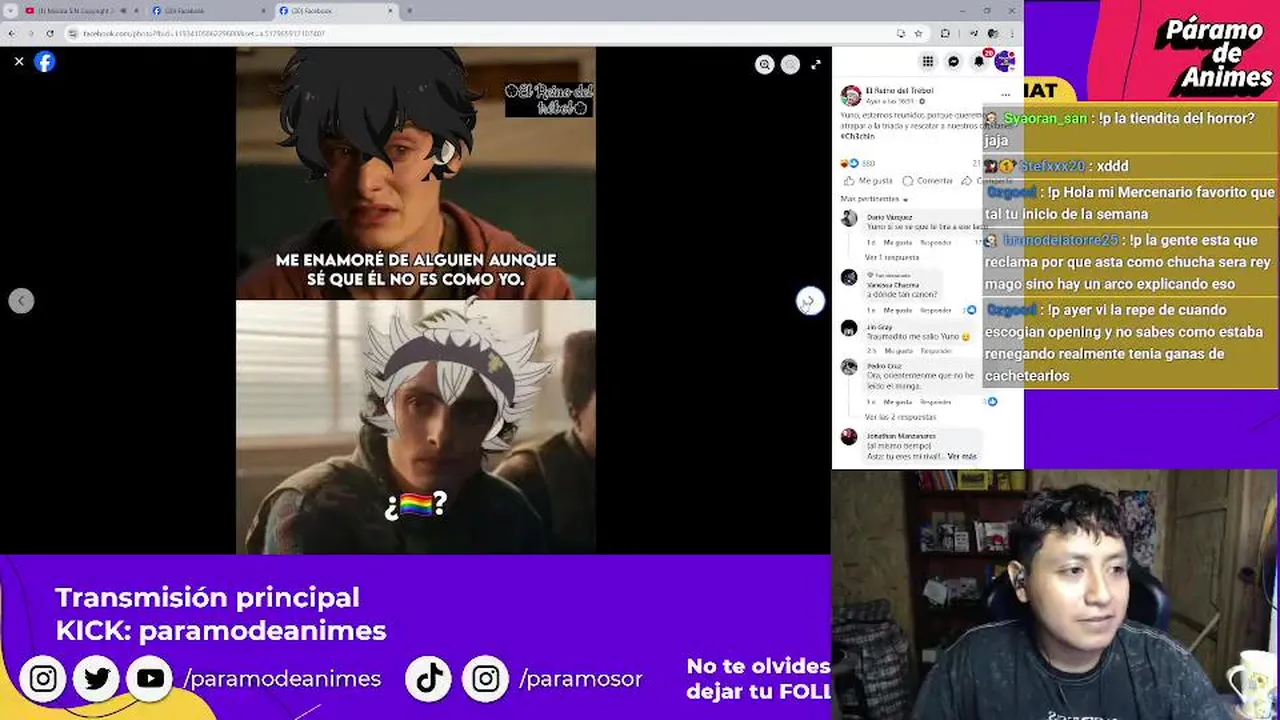This screenshot has width=1280, height=720.
Task: Open Pedro Cruz commenter avatar
Action: click(849, 367)
